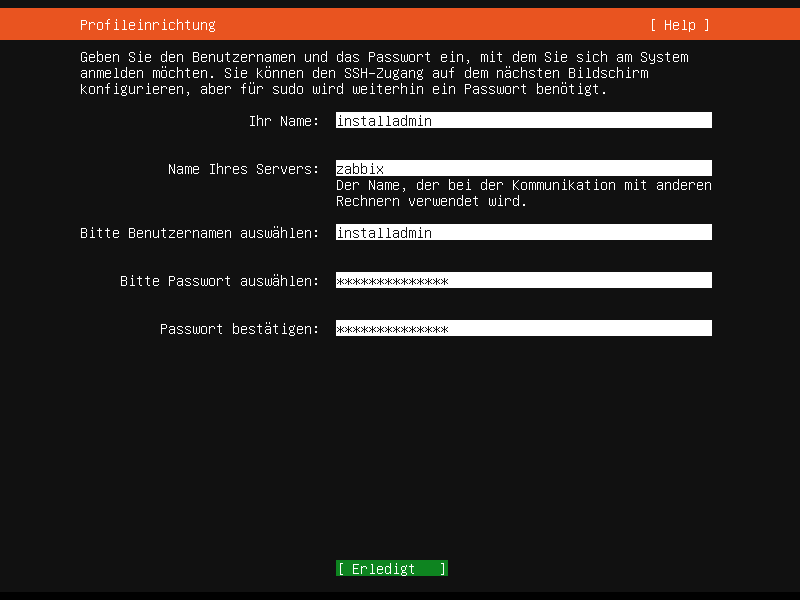Focus the Bitte Passwort auswählen field
The width and height of the screenshot is (800, 600).
[523, 281]
